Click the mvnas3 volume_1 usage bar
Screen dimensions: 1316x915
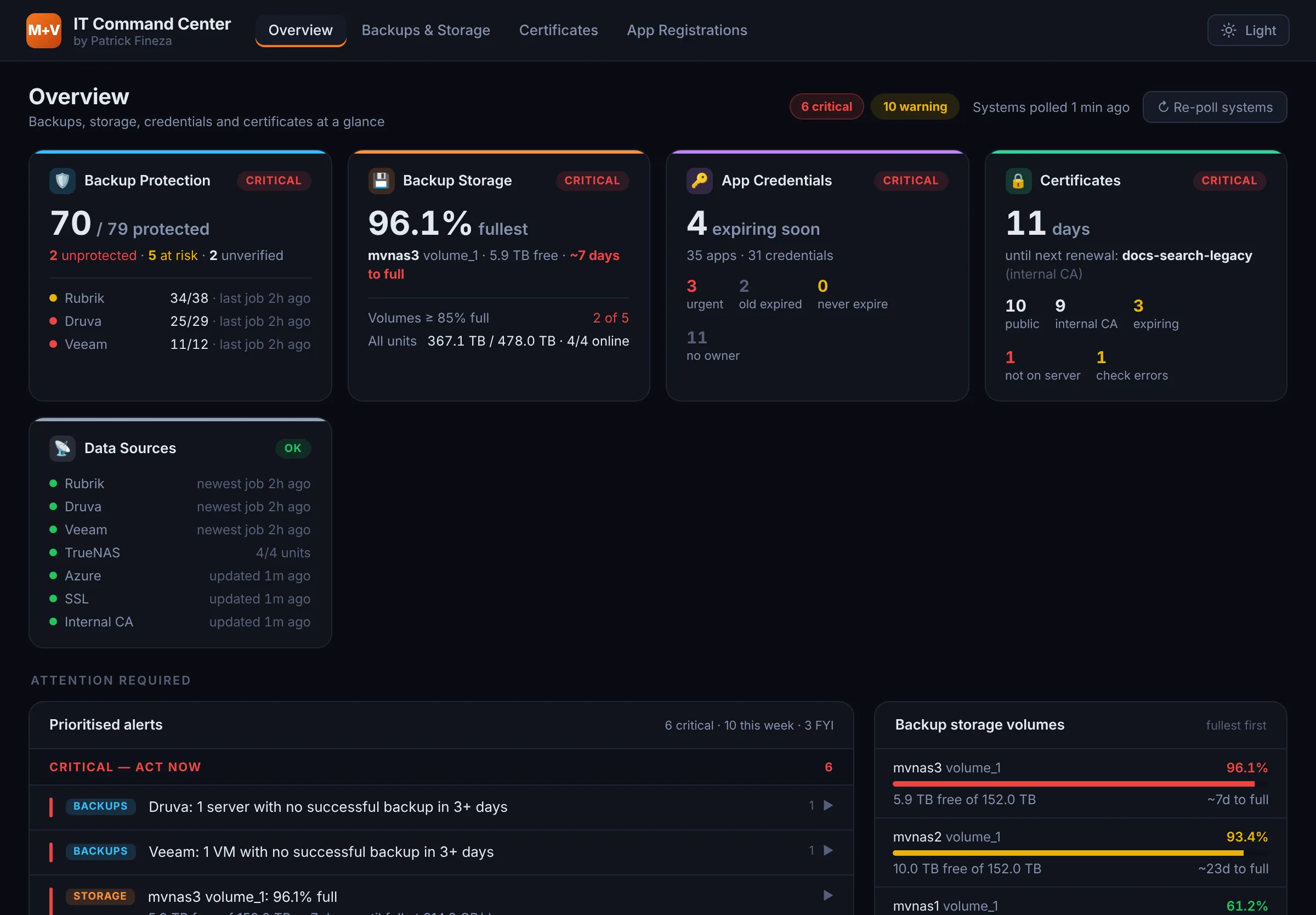click(1081, 784)
